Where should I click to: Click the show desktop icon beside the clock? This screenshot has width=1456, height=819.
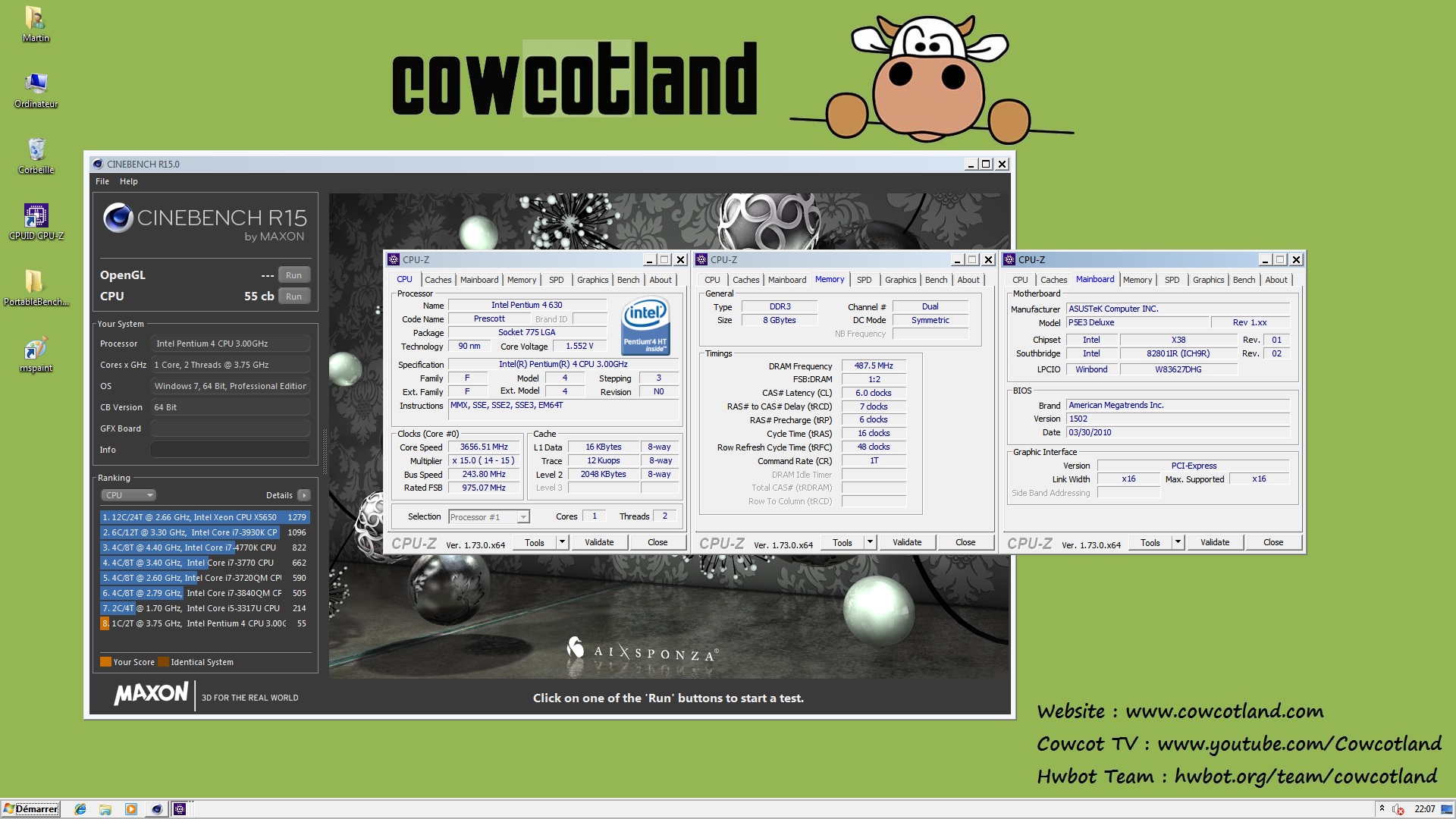pyautogui.click(x=1446, y=809)
